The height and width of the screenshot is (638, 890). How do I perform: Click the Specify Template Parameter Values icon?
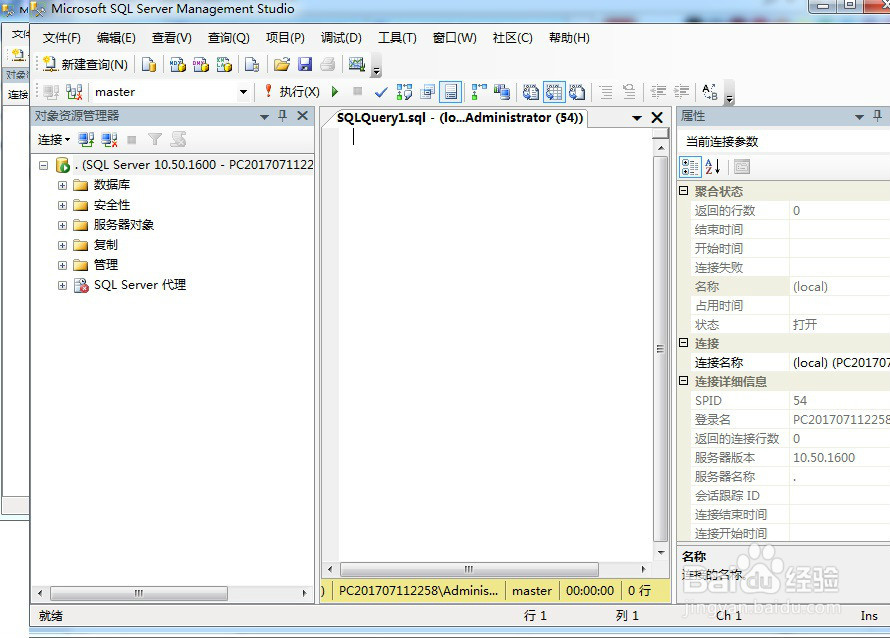pos(710,92)
